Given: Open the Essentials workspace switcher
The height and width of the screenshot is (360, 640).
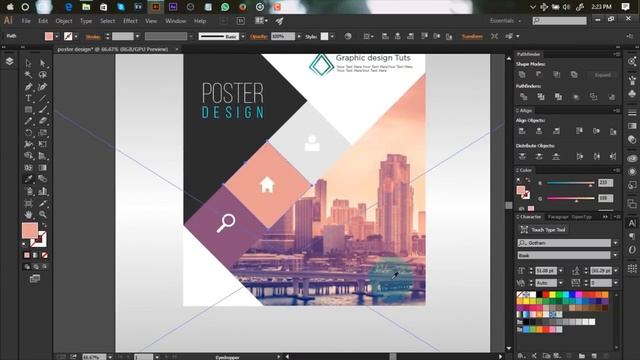Looking at the screenshot, I should click(505, 20).
